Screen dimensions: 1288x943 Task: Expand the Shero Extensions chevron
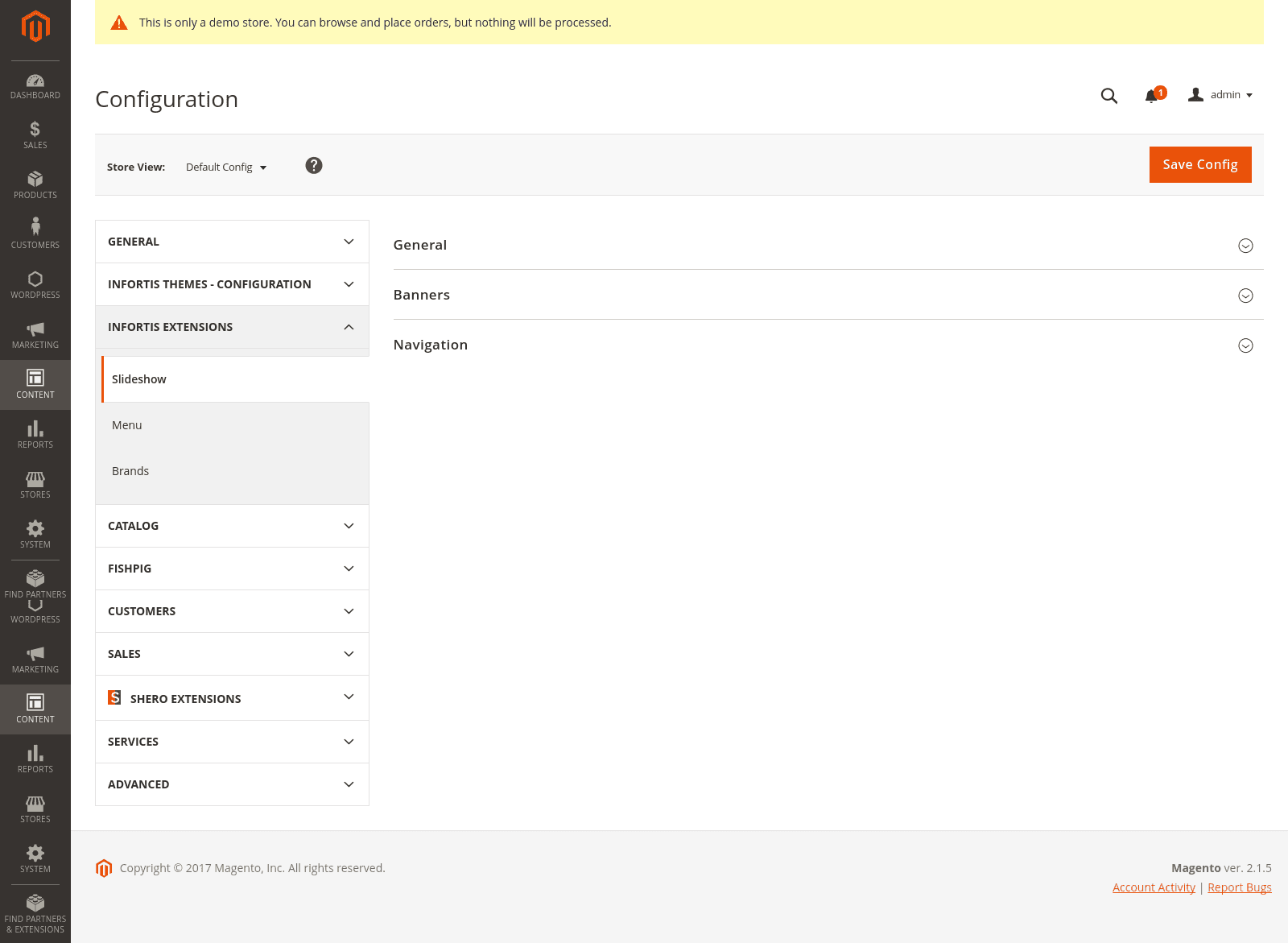pos(349,697)
